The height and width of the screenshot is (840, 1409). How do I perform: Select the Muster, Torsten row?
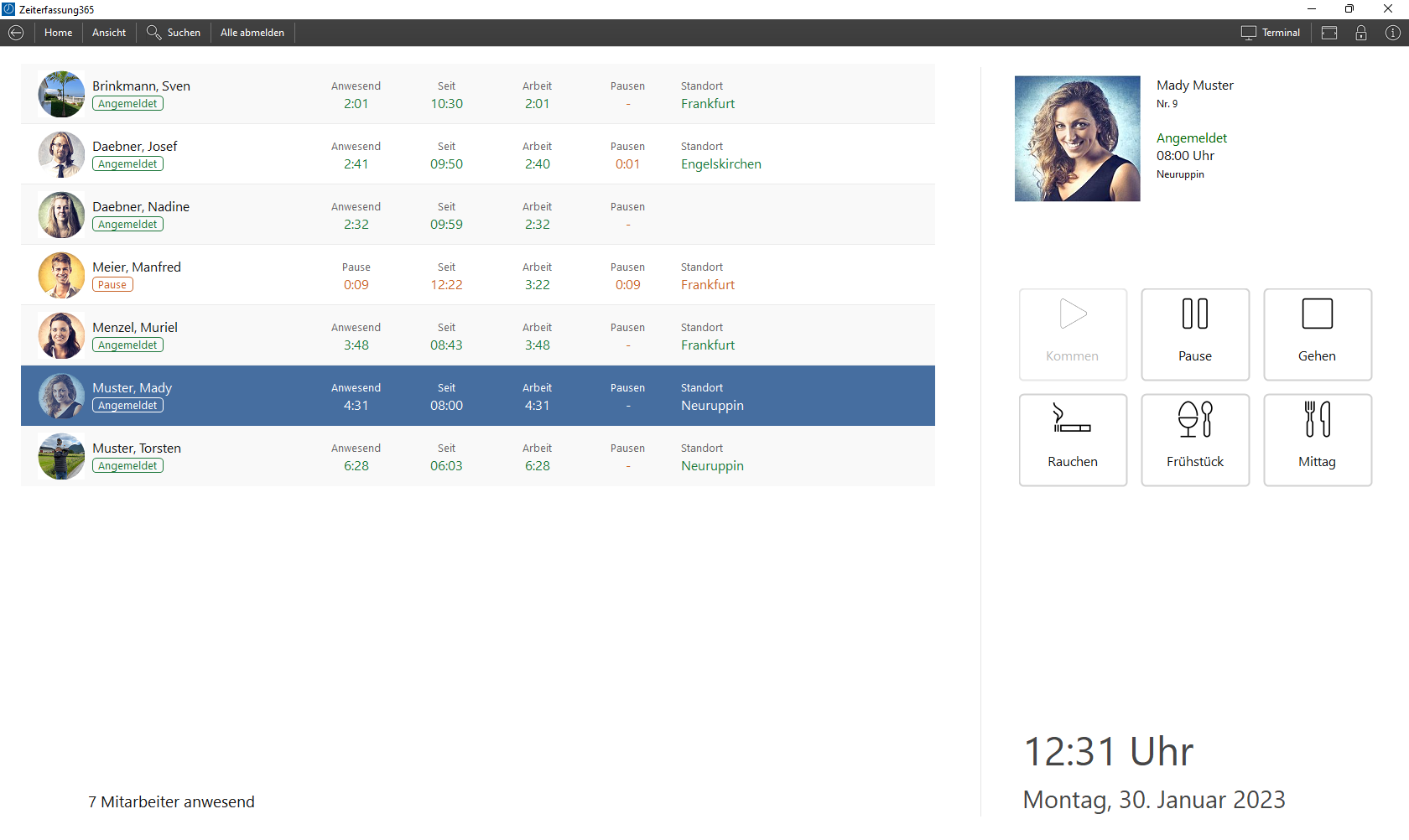(x=477, y=456)
